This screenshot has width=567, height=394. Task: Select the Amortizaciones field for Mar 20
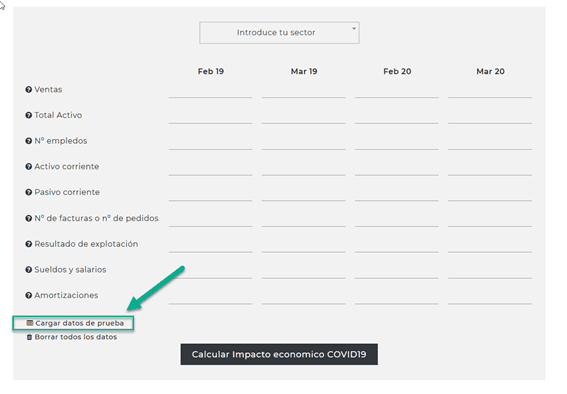tap(490, 296)
